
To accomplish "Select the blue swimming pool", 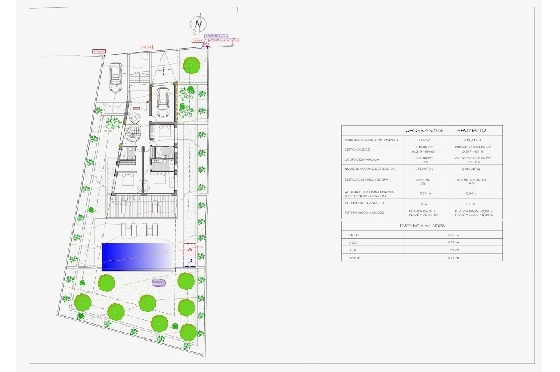I will pos(138,257).
